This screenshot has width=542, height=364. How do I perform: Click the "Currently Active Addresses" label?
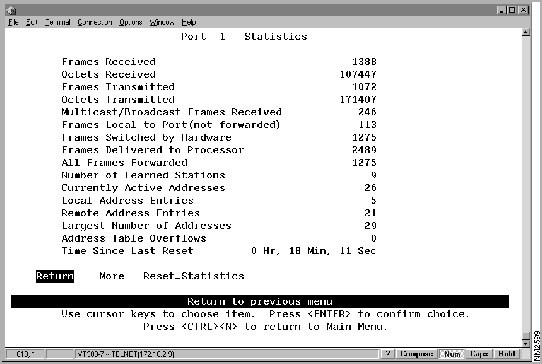pos(143,188)
